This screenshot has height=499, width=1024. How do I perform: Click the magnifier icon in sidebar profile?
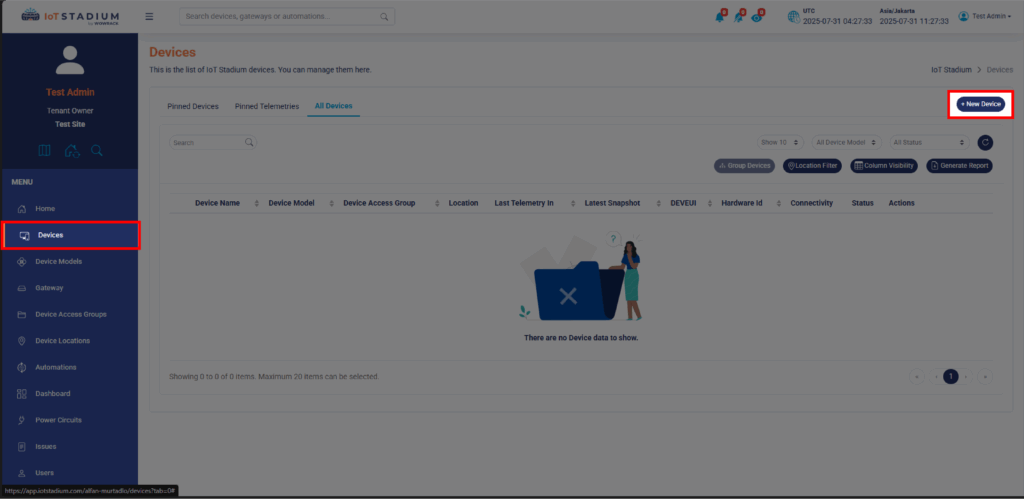pos(97,151)
